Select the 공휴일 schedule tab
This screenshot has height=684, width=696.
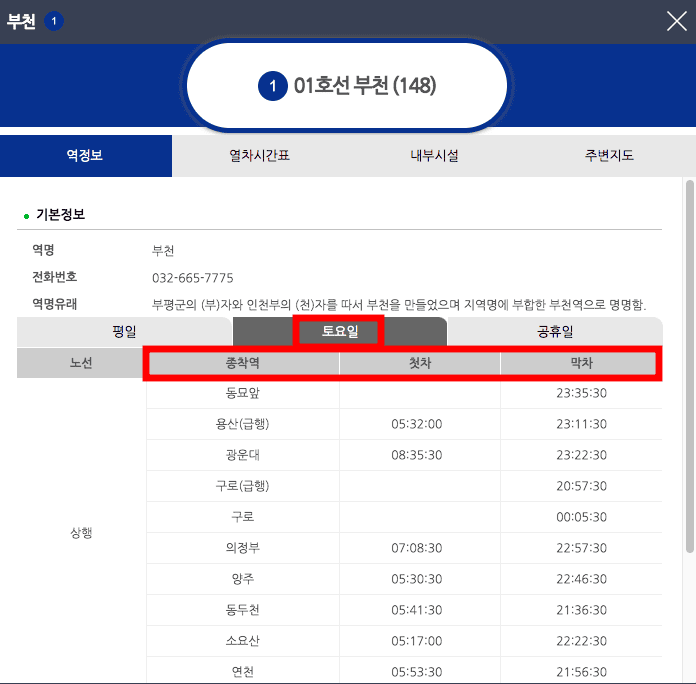click(x=555, y=332)
